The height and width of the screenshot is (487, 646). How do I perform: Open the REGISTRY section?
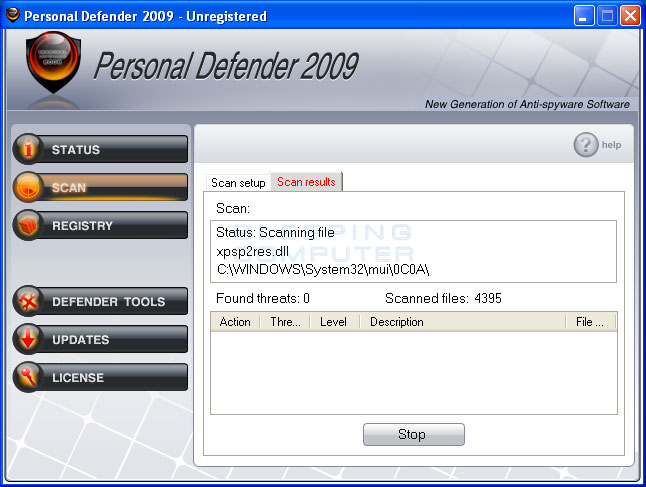coord(100,225)
